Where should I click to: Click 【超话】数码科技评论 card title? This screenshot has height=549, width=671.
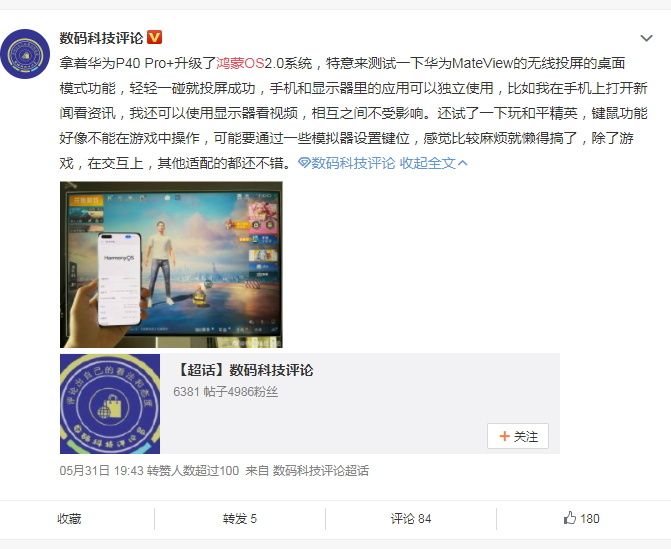coord(243,370)
